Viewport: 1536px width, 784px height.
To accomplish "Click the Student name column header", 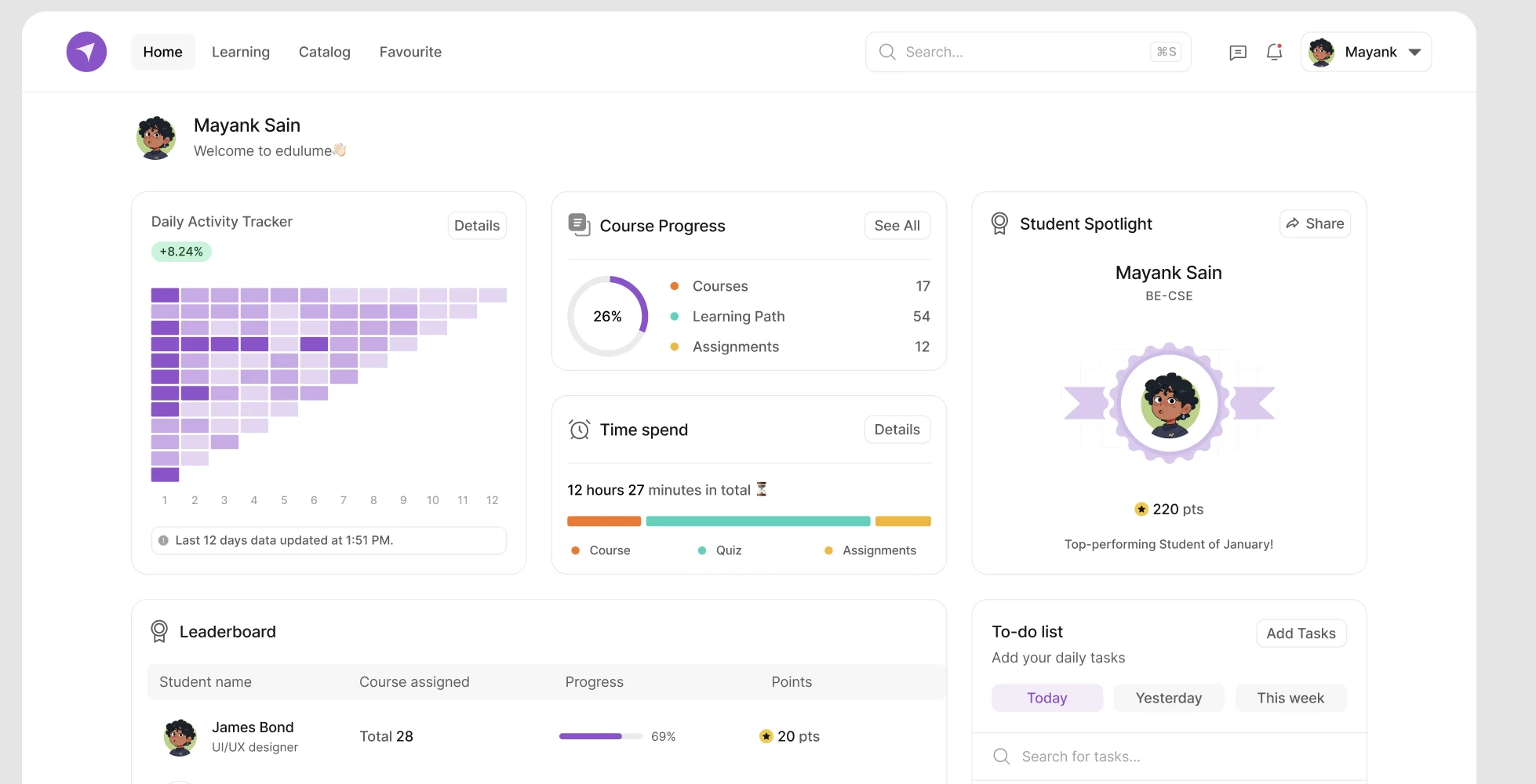I will point(206,682).
